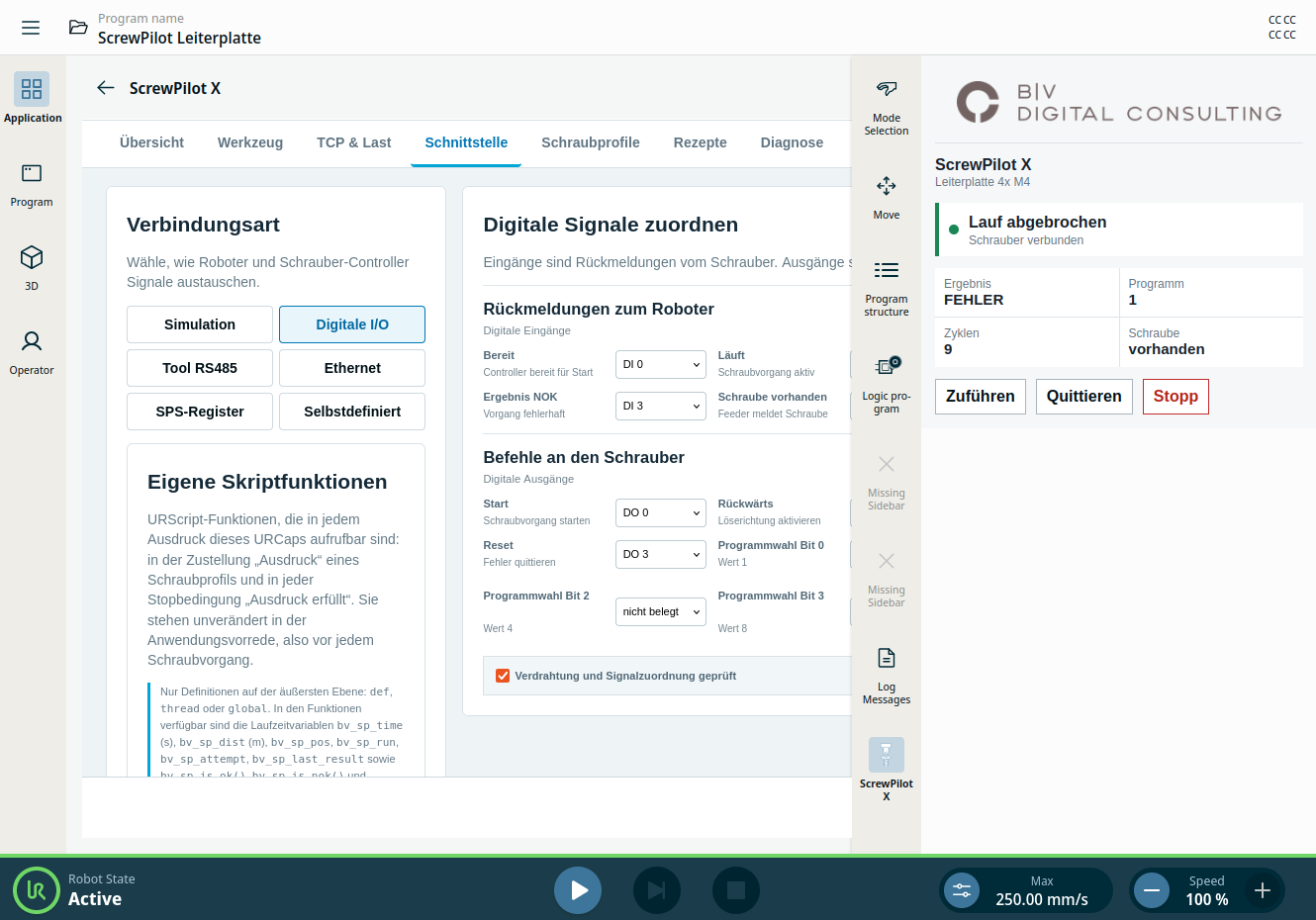Click the Rückmeldungen zum Roboter heading

[599, 309]
